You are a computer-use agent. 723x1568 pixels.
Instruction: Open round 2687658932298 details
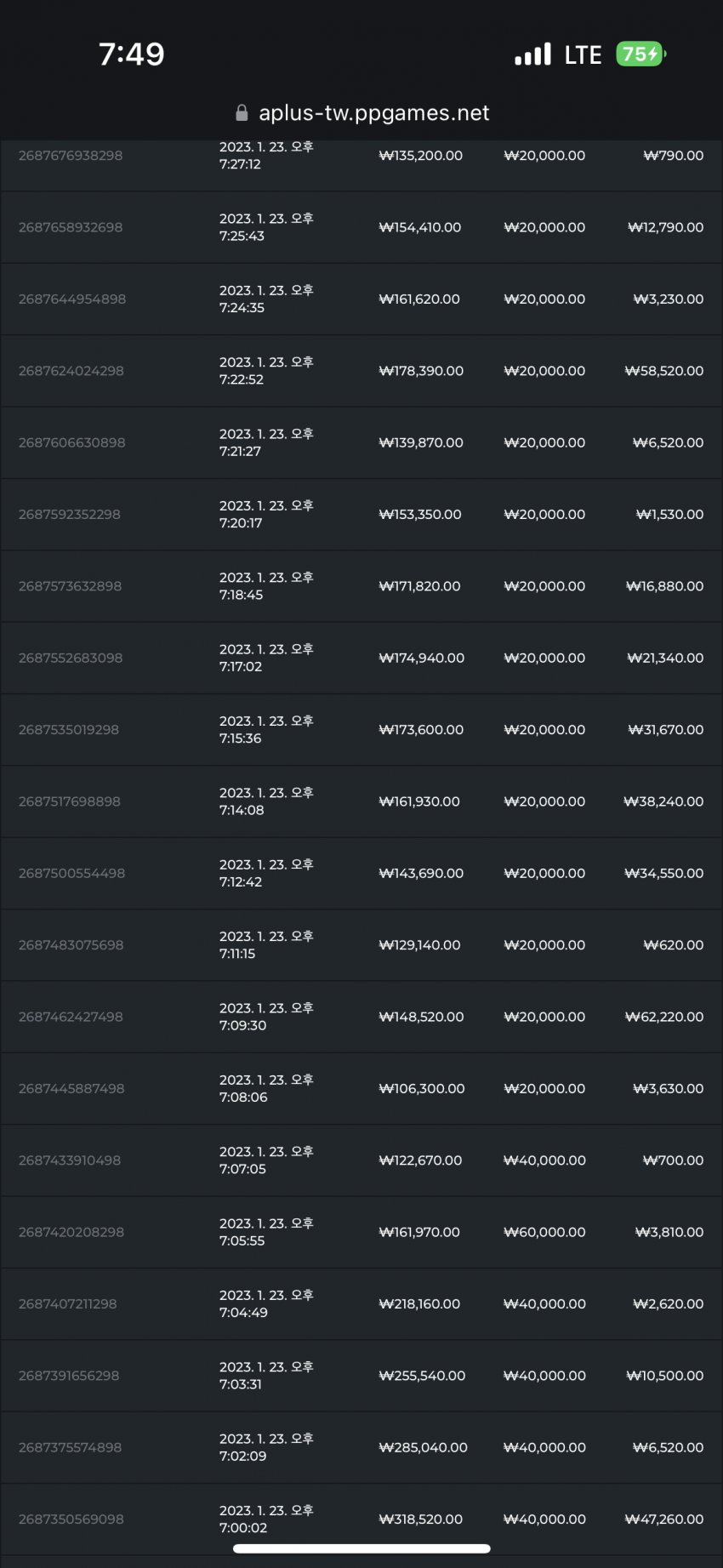click(361, 227)
